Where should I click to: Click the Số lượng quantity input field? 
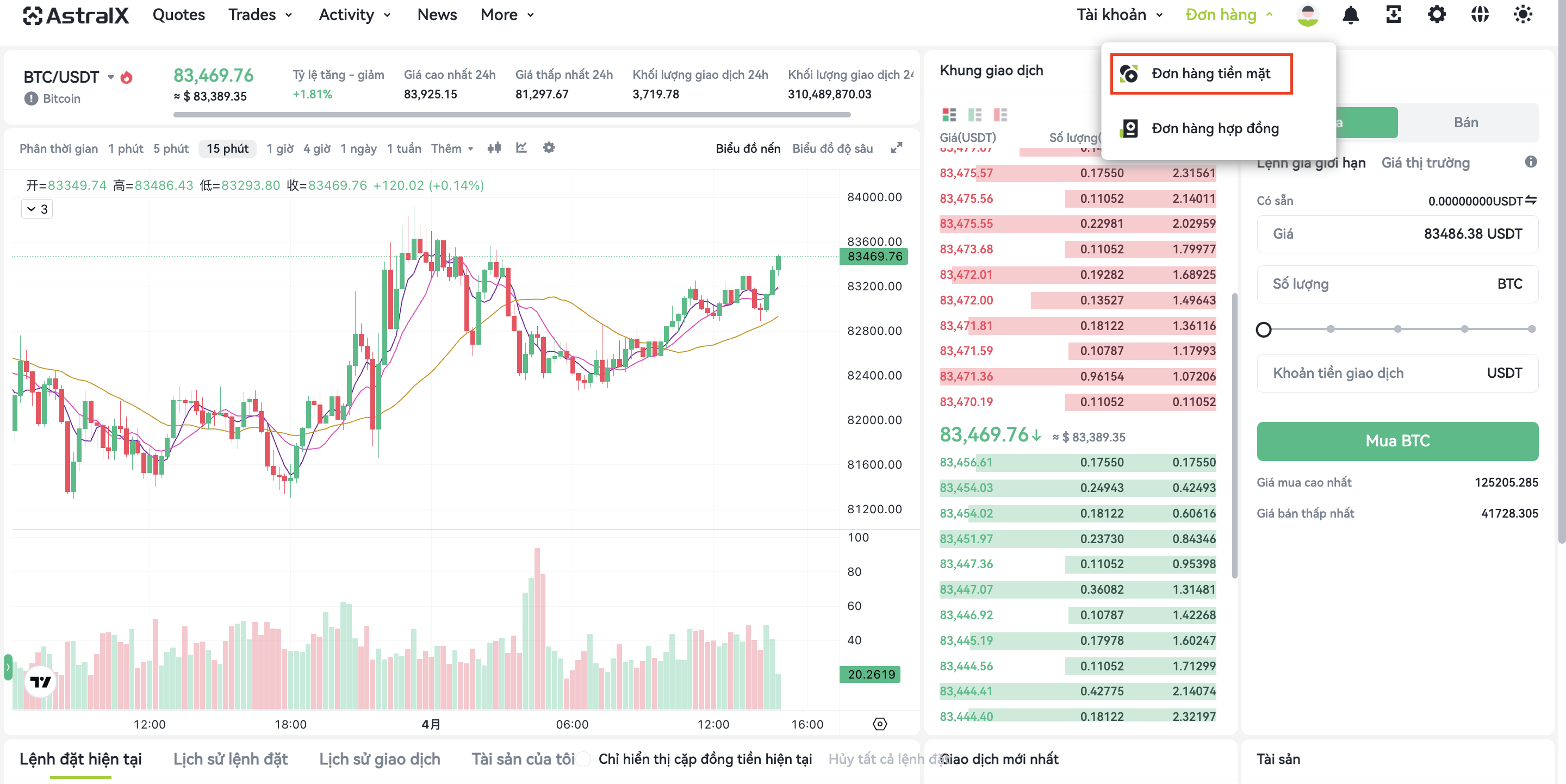pos(1397,284)
